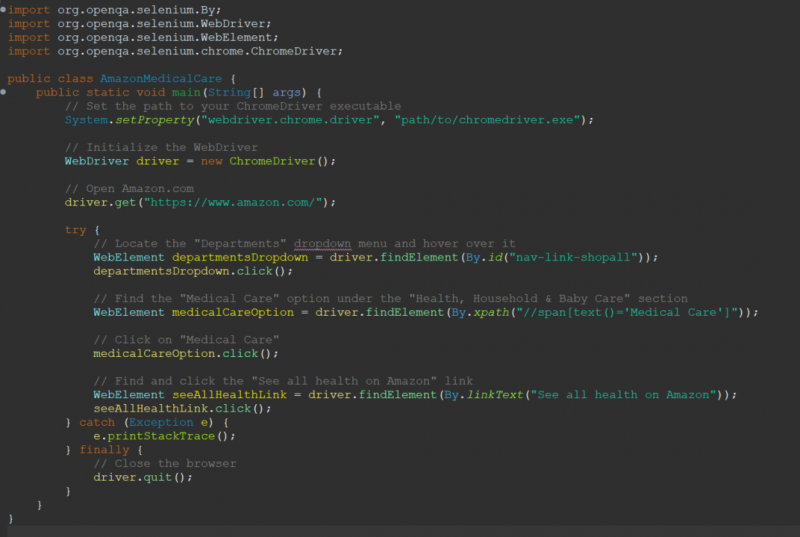This screenshot has width=800, height=537.
Task: Click the finally keyword
Action: [x=104, y=450]
